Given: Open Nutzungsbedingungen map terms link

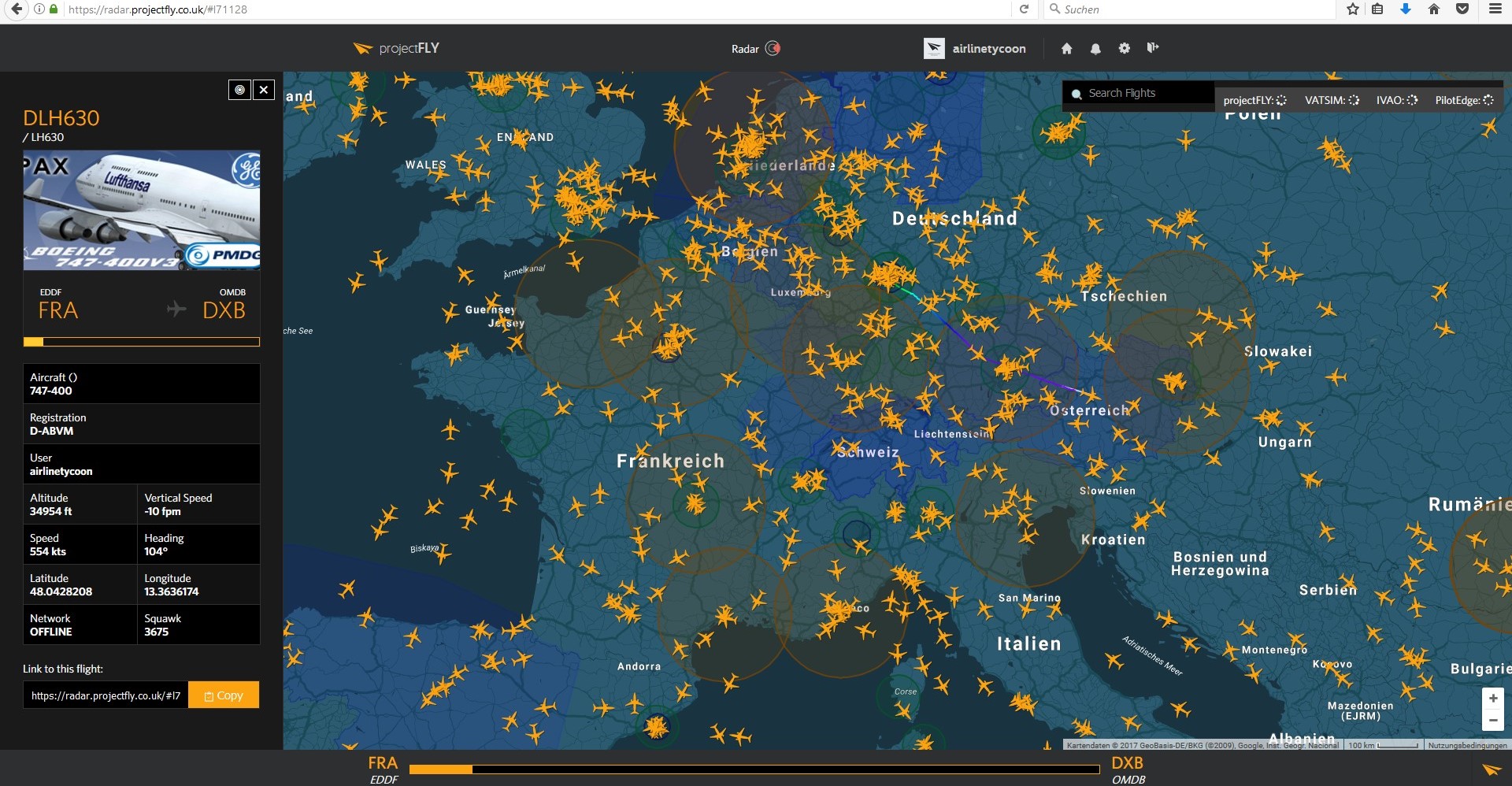Looking at the screenshot, I should tap(1467, 745).
